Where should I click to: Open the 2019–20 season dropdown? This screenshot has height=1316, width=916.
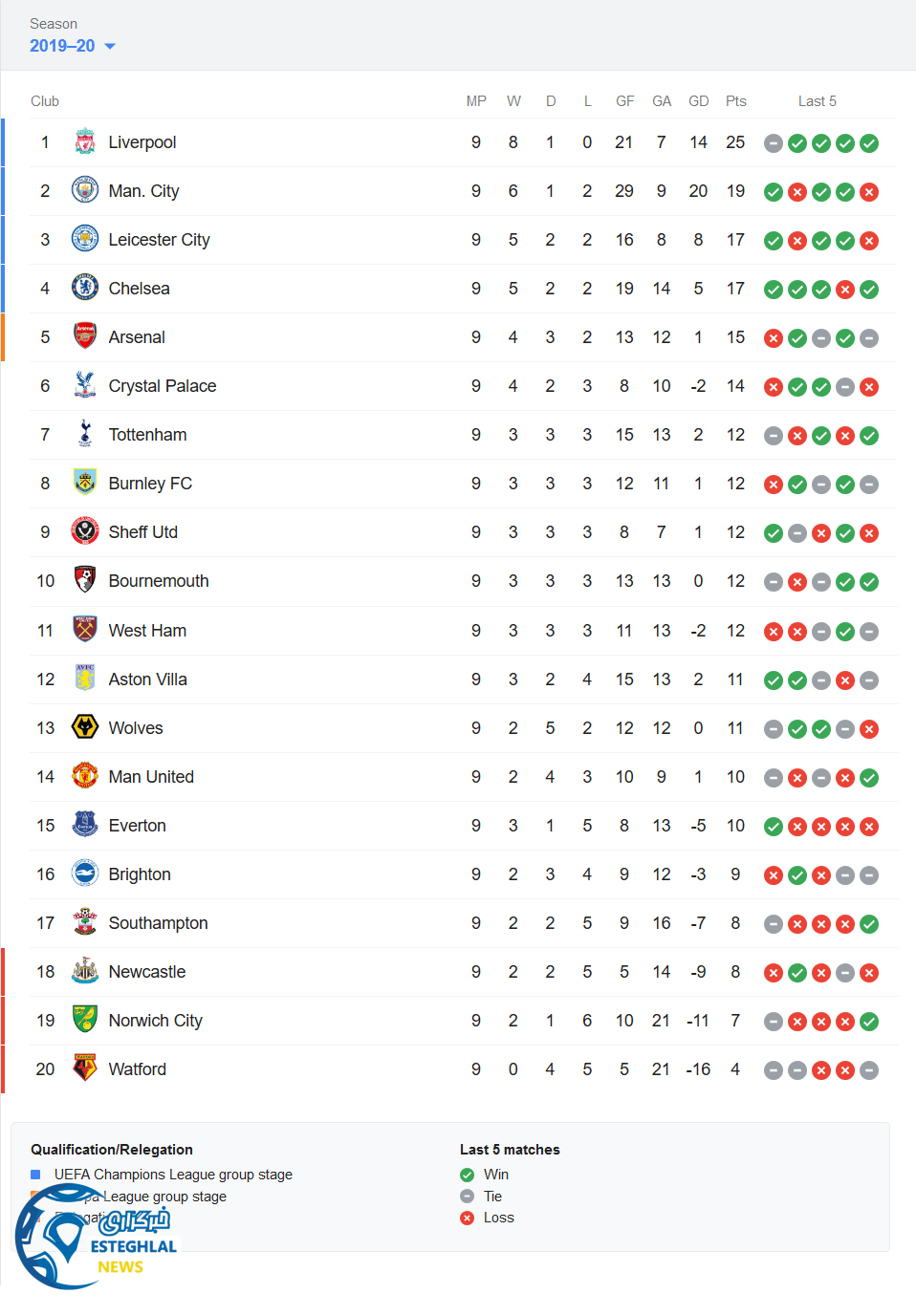pos(73,46)
